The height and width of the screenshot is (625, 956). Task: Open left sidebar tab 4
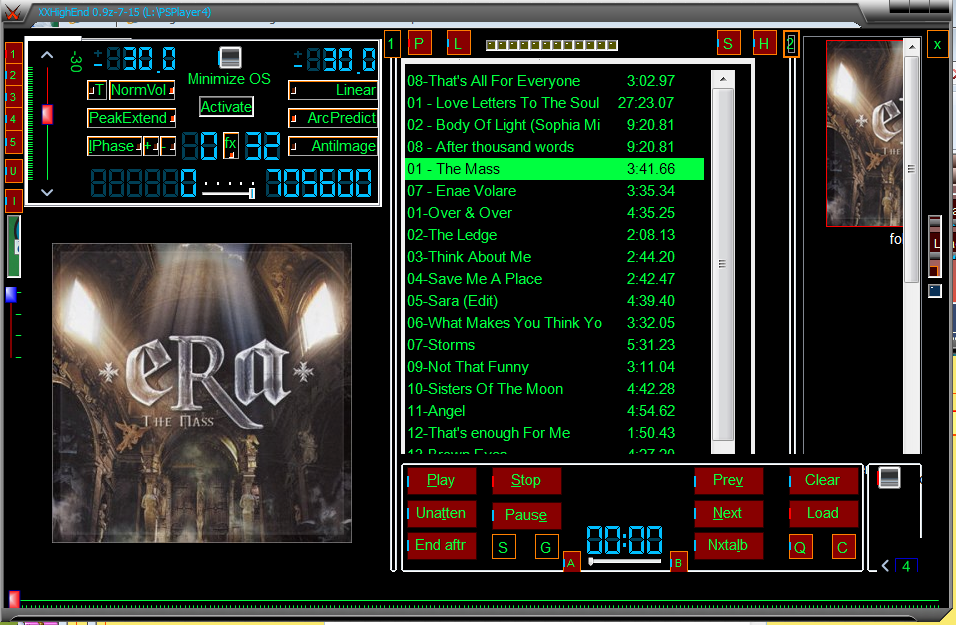[x=13, y=119]
